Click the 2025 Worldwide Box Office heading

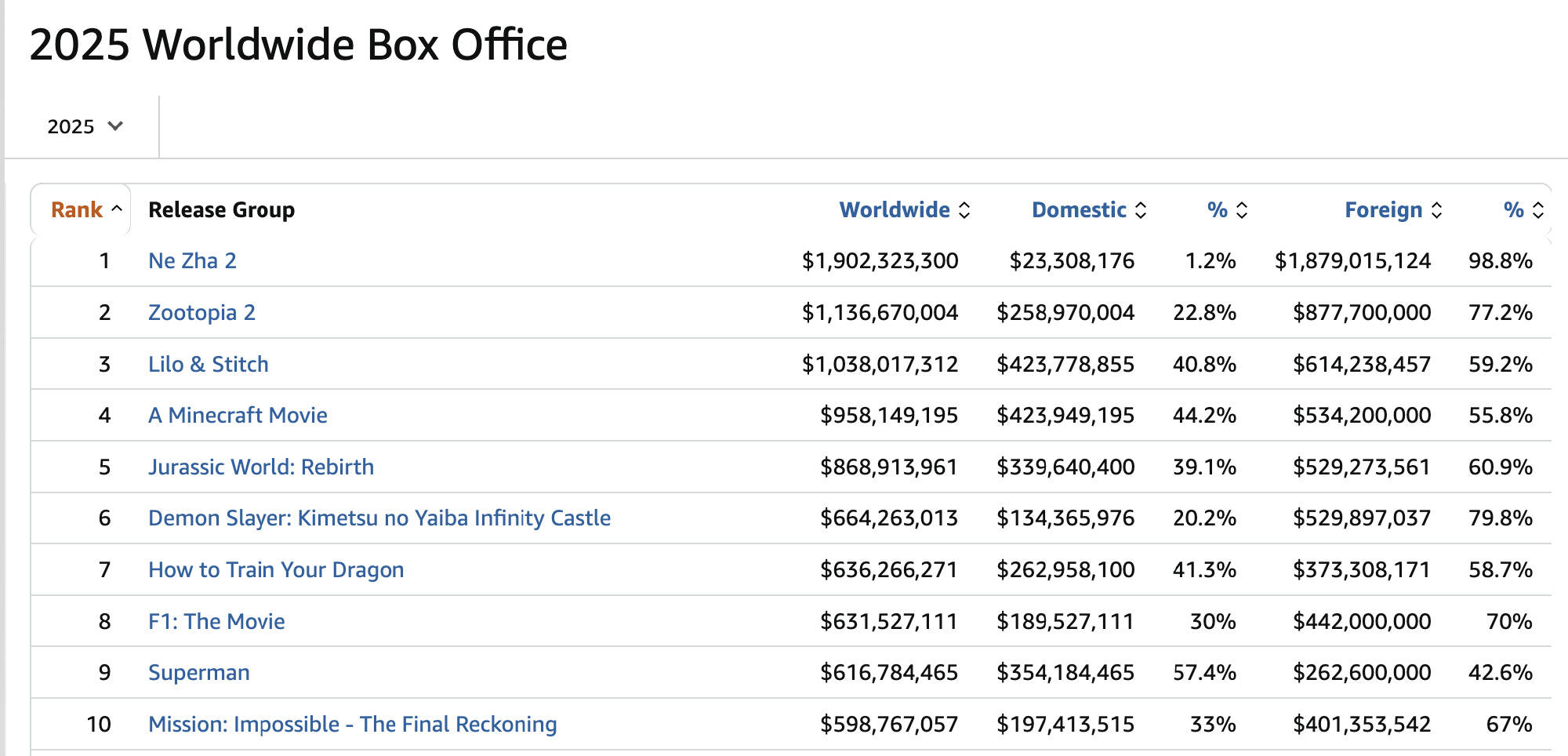pos(298,45)
